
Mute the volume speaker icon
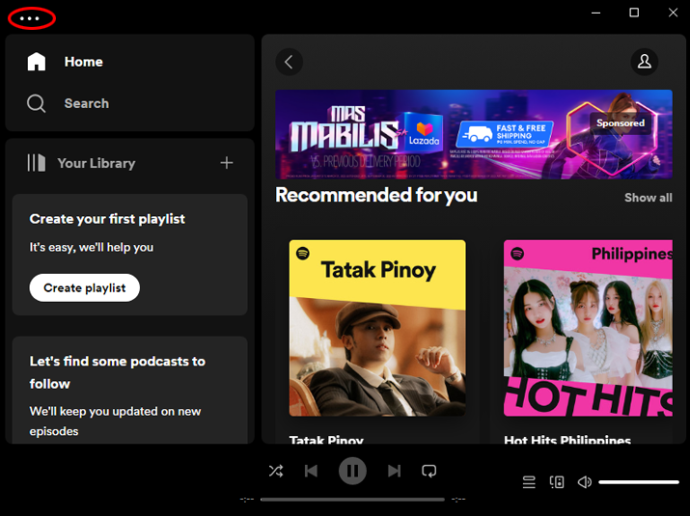[584, 482]
